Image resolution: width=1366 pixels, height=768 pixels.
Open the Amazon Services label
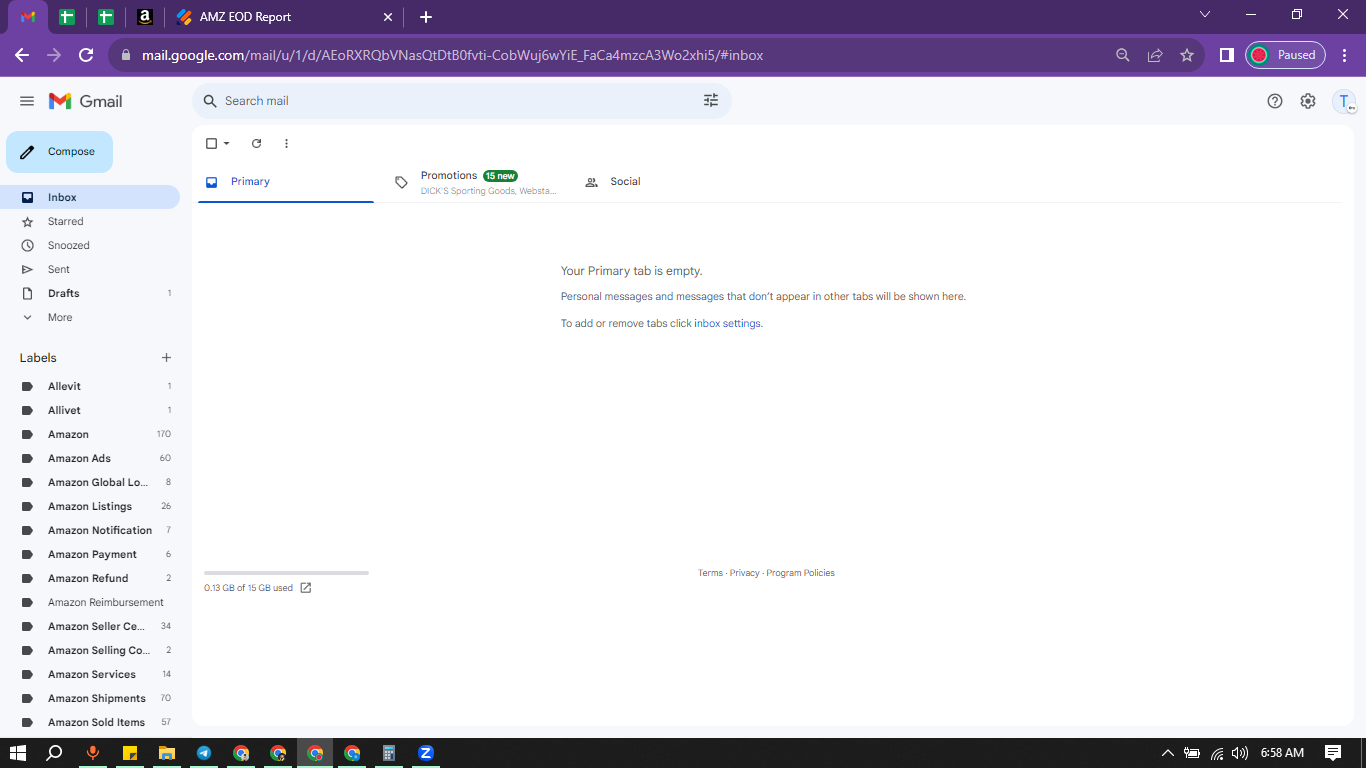pyautogui.click(x=90, y=674)
